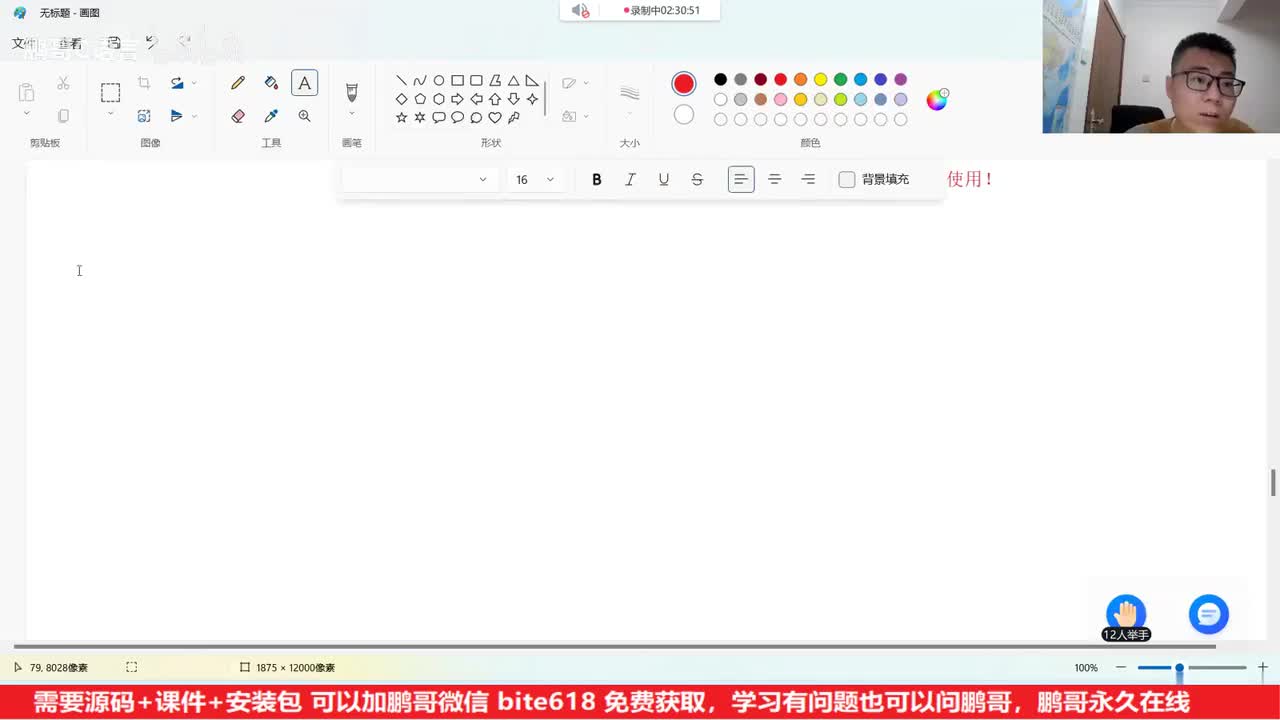Click the Save icon in the title toolbar

tap(114, 43)
